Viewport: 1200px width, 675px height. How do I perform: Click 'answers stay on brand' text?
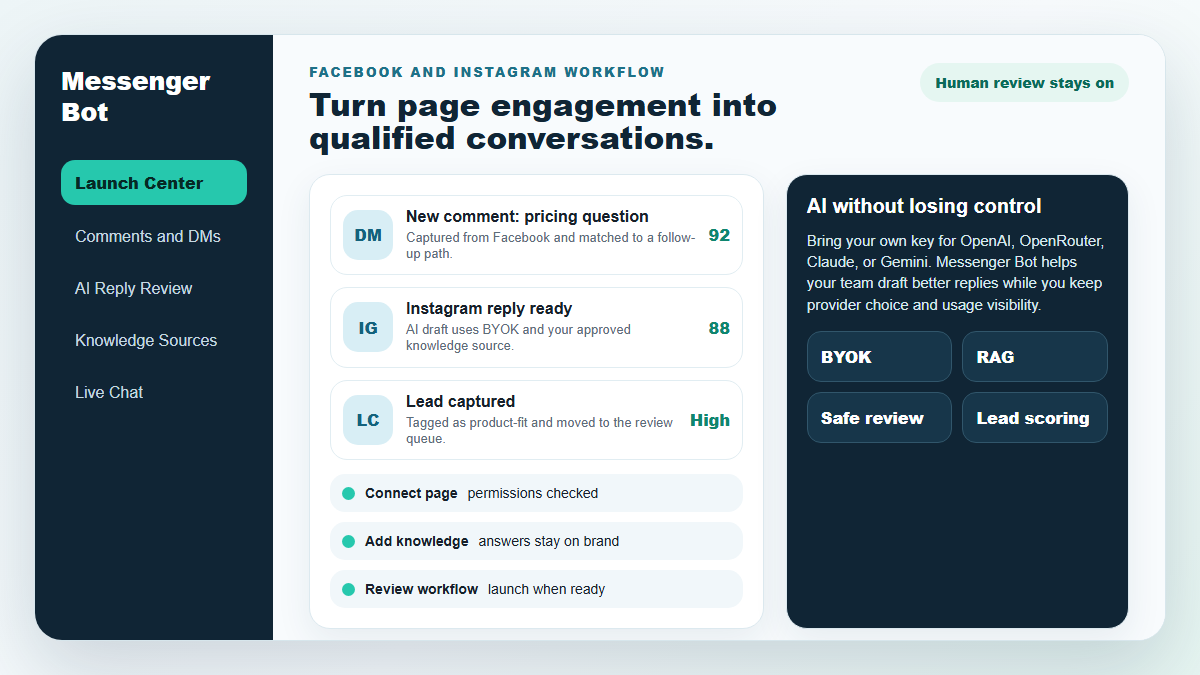(549, 541)
